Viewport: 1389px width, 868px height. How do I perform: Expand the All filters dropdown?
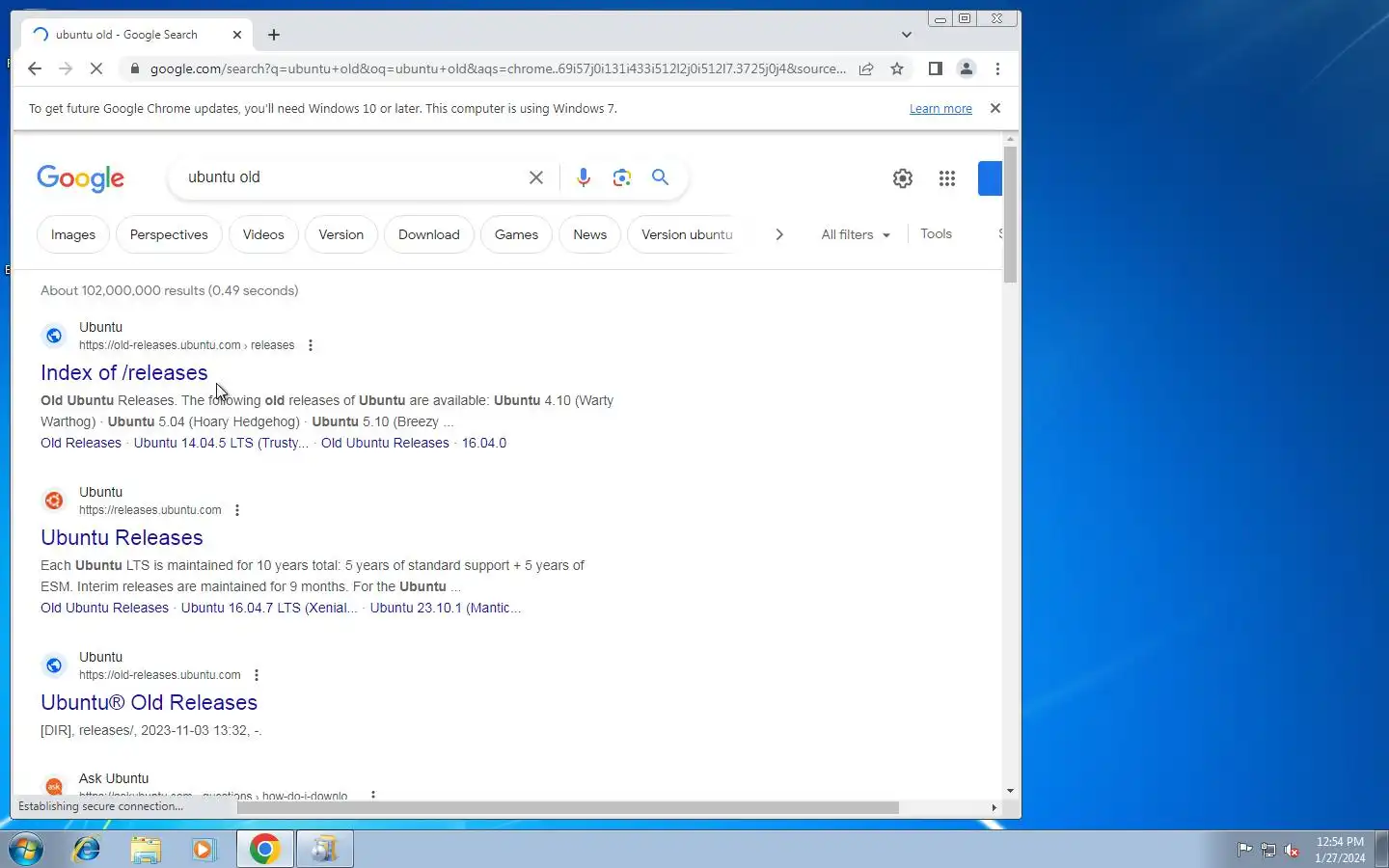(856, 234)
